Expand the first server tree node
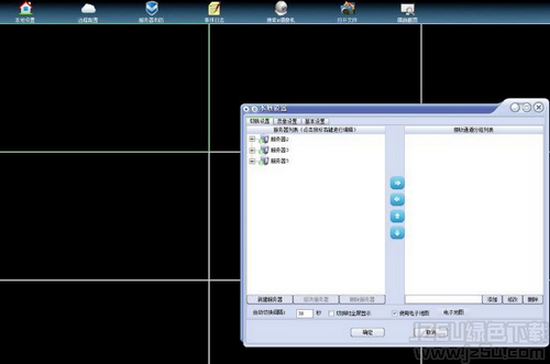 (x=252, y=139)
